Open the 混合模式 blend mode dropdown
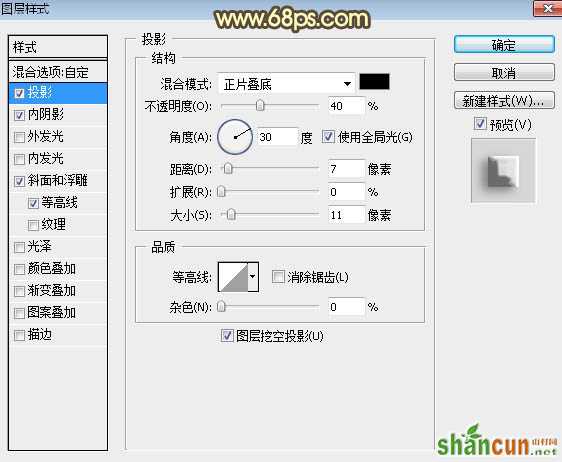The width and height of the screenshot is (562, 462). click(286, 84)
